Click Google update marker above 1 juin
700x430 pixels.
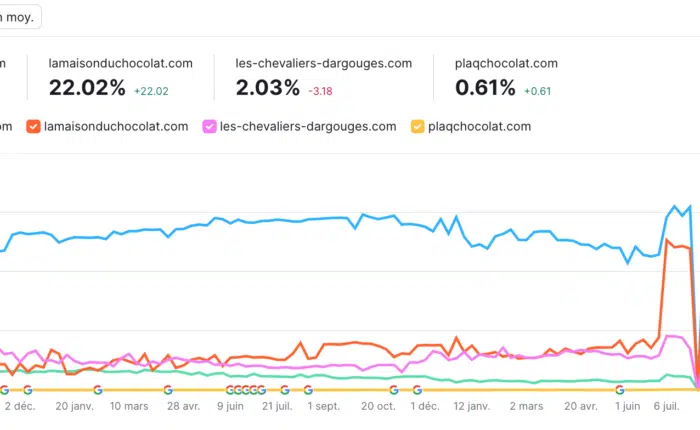click(620, 390)
